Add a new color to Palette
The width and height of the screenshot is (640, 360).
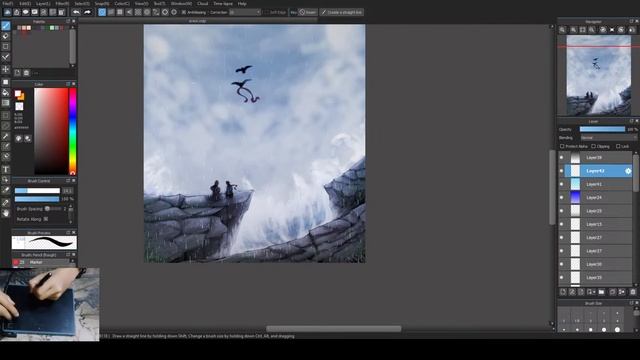click(x=18, y=73)
